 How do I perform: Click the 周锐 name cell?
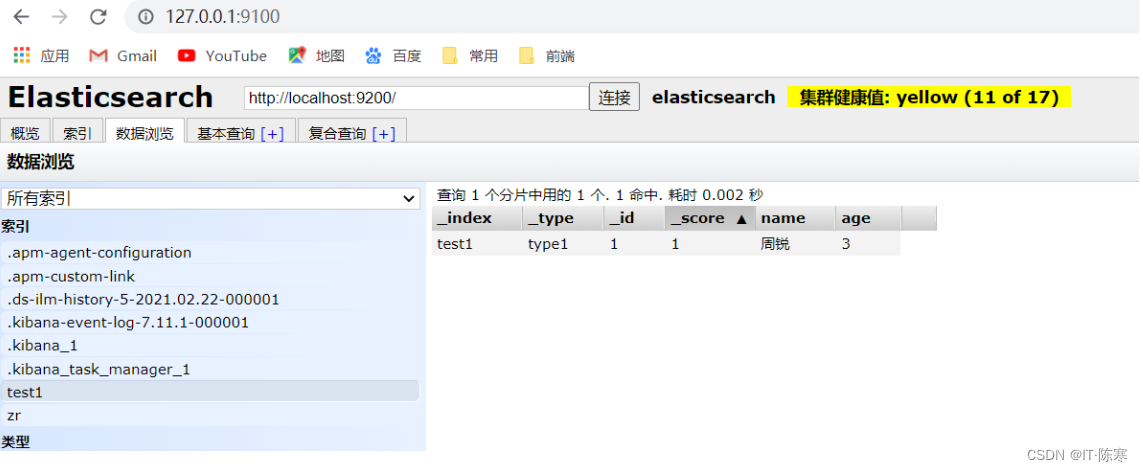click(795, 245)
